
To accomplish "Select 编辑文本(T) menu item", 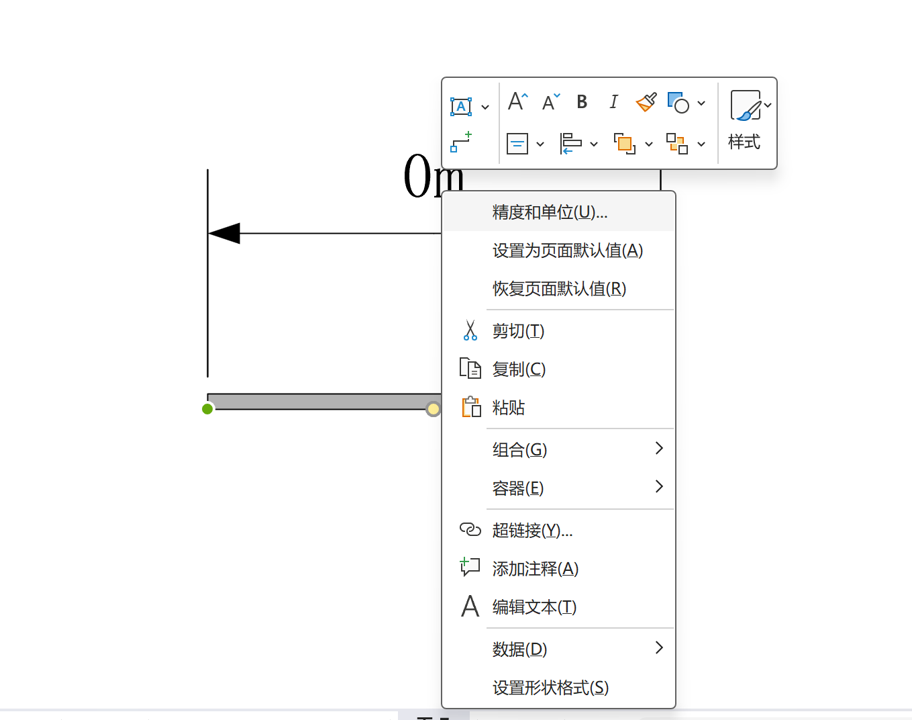I will click(558, 607).
